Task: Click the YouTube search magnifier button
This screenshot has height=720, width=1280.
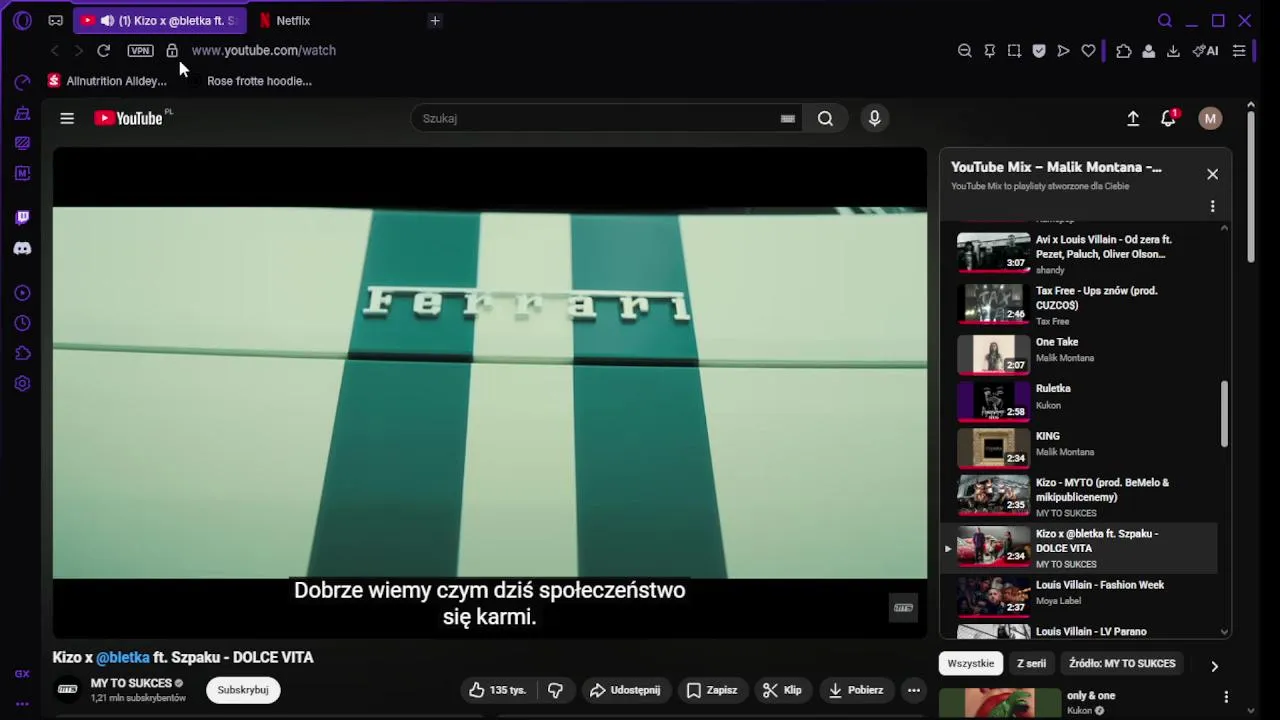Action: 825,118
